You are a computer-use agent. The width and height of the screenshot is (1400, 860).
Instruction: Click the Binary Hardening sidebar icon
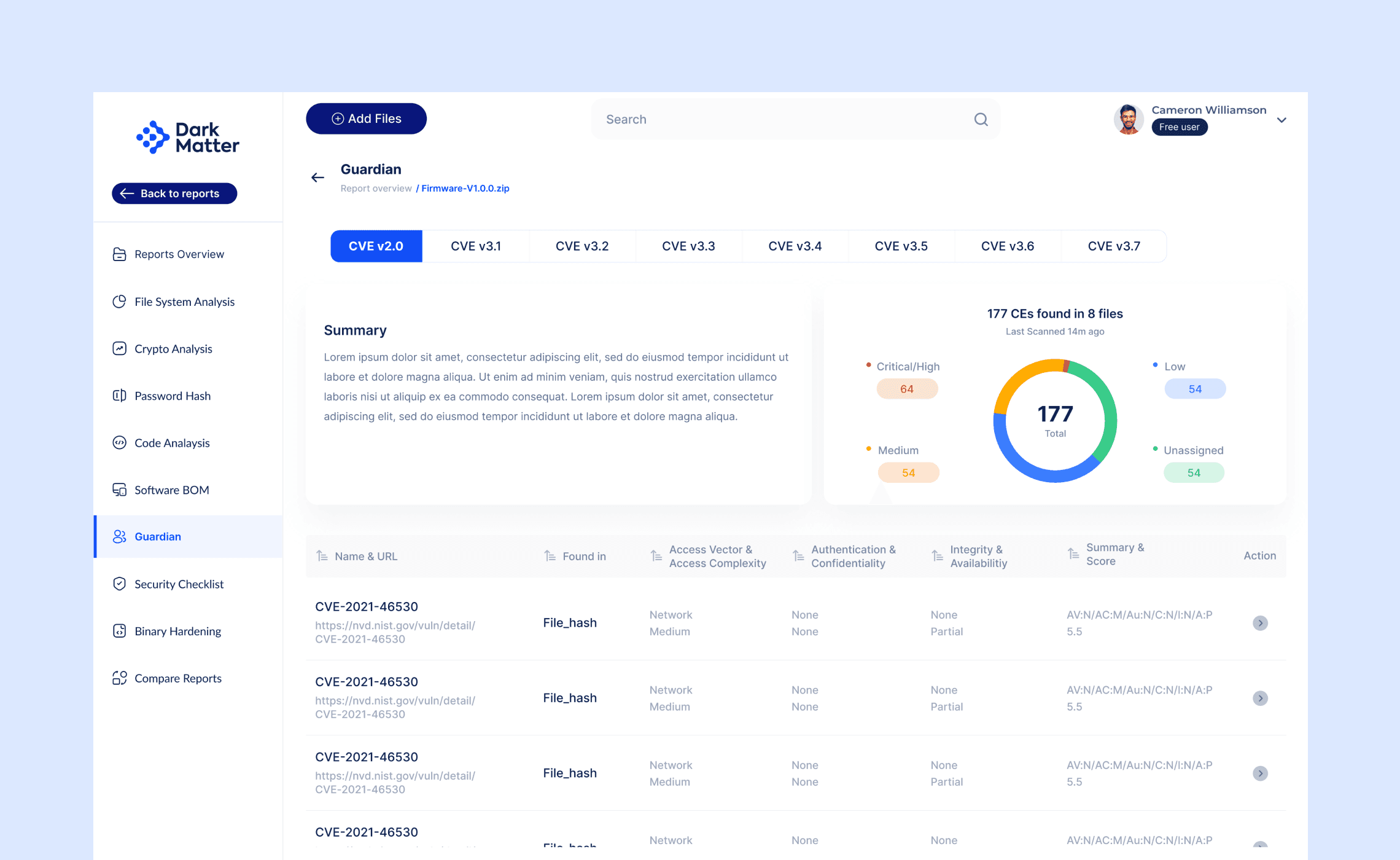click(119, 631)
